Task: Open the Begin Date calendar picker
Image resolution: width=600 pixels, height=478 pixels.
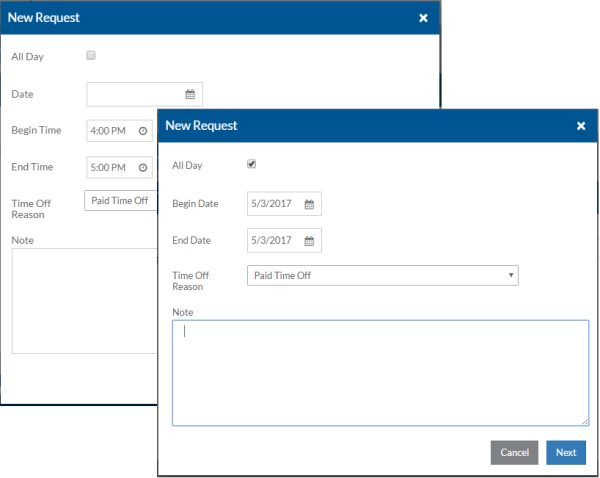Action: point(309,204)
